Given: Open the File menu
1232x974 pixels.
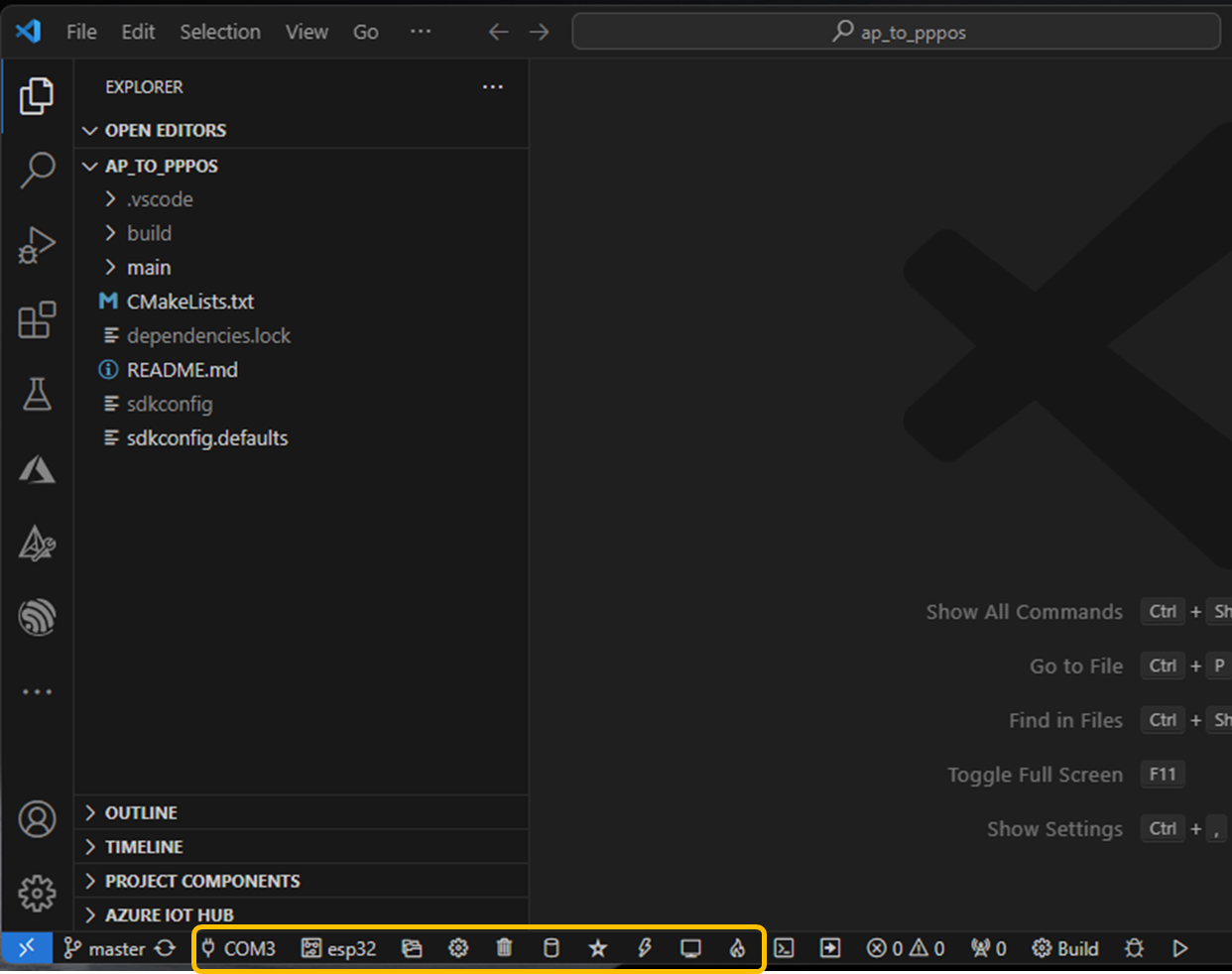Looking at the screenshot, I should (81, 32).
